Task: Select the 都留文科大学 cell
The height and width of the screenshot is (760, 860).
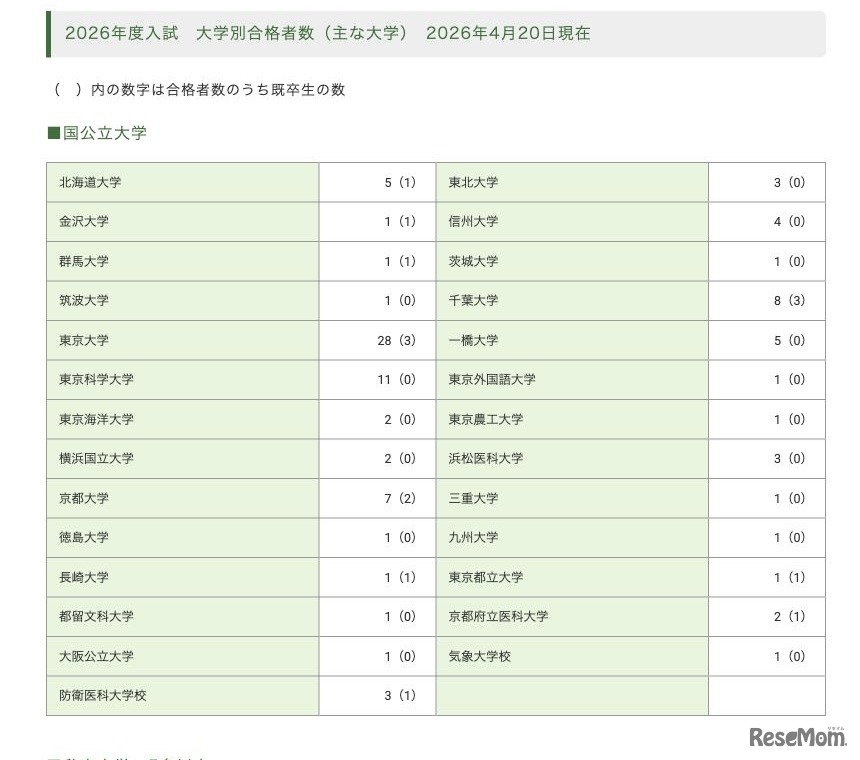Action: tap(183, 617)
